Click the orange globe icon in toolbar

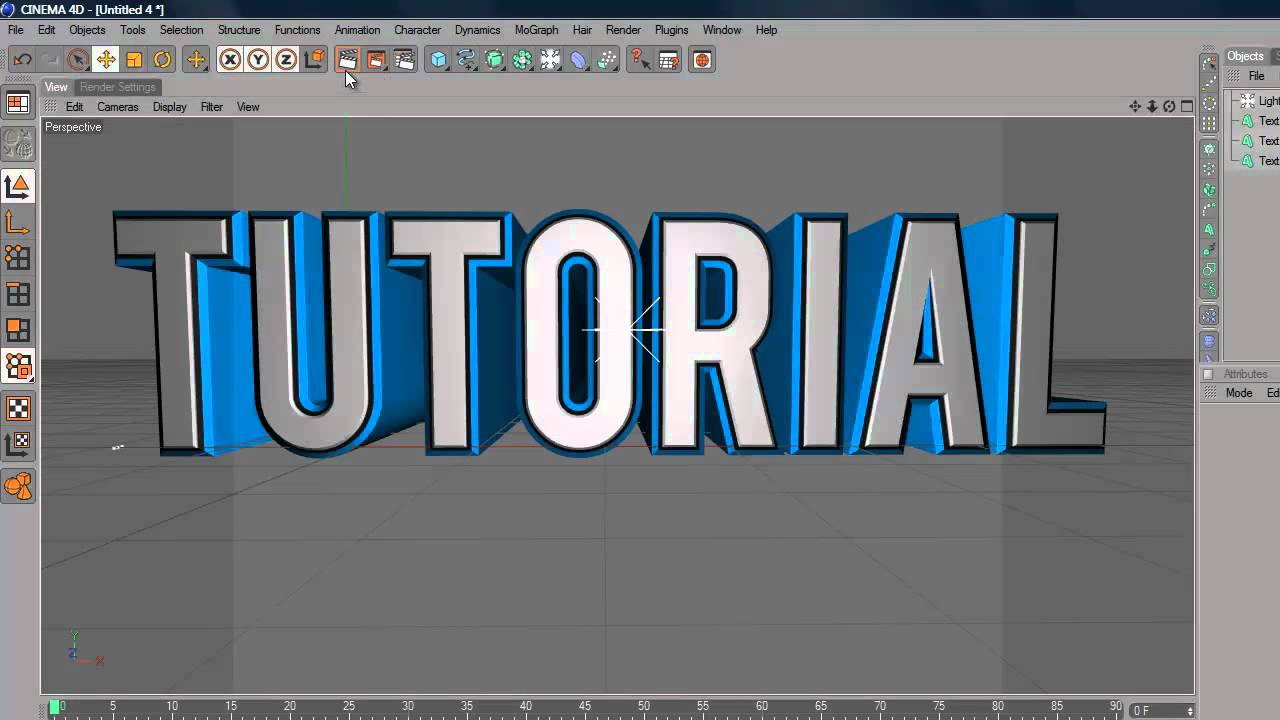pyautogui.click(x=702, y=60)
